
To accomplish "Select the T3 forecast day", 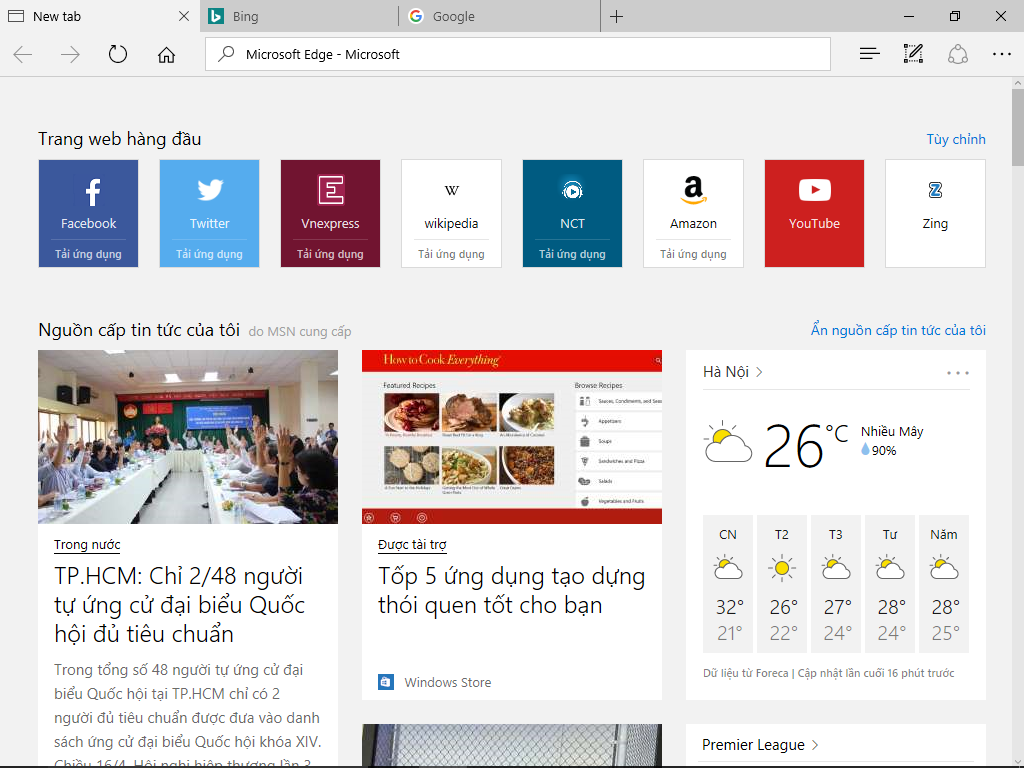I will [836, 584].
